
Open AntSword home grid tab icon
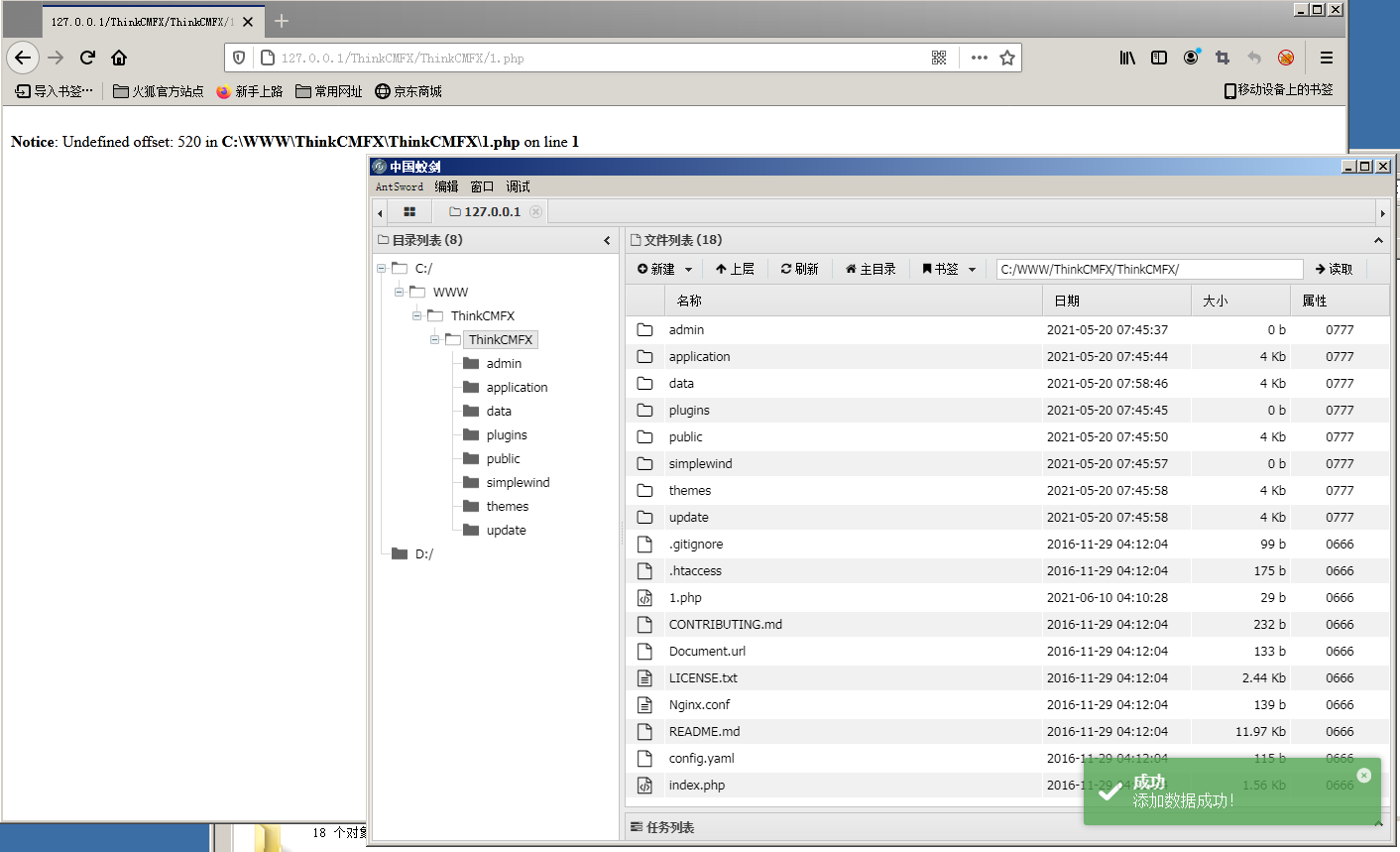(x=409, y=212)
